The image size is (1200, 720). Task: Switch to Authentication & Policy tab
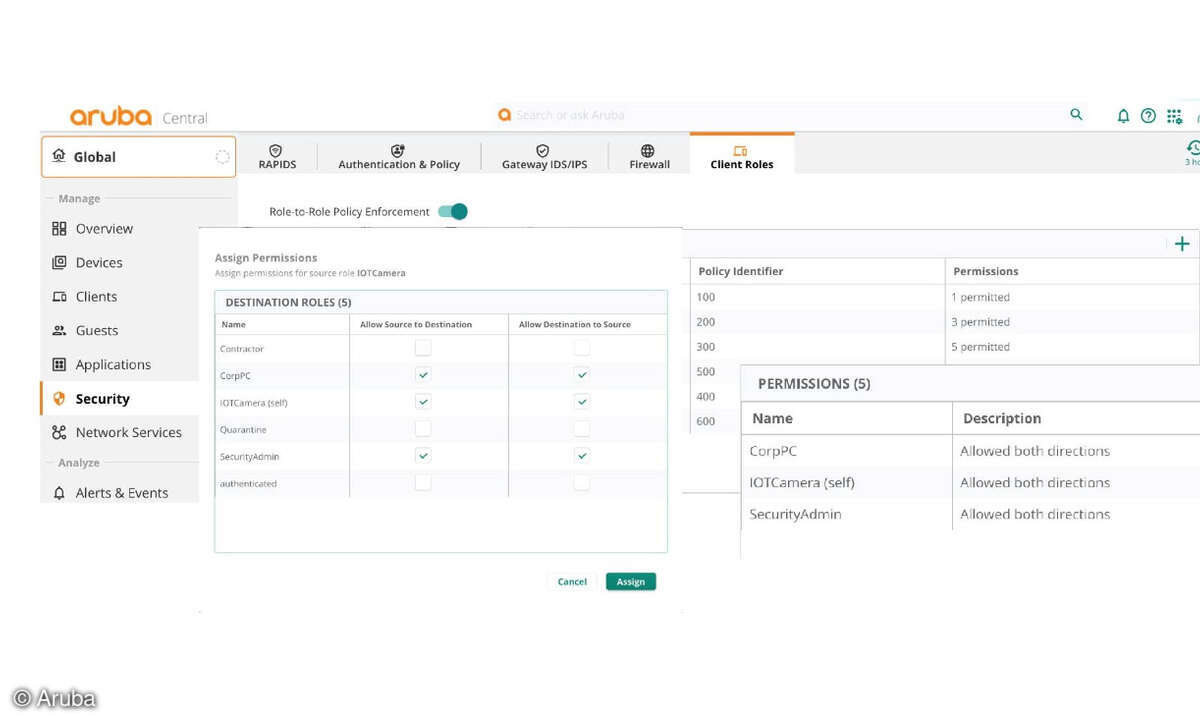click(399, 157)
